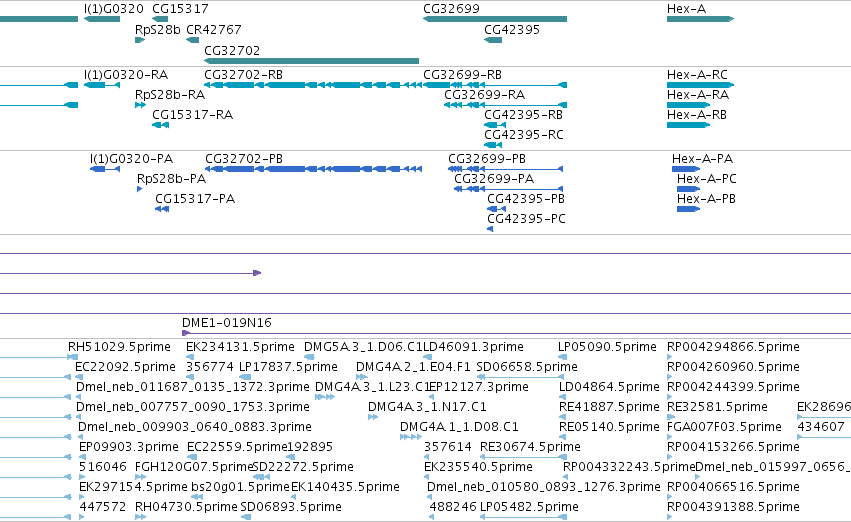851x522 pixels.
Task: Click EST LP05090.5prime
Action: coord(607,347)
